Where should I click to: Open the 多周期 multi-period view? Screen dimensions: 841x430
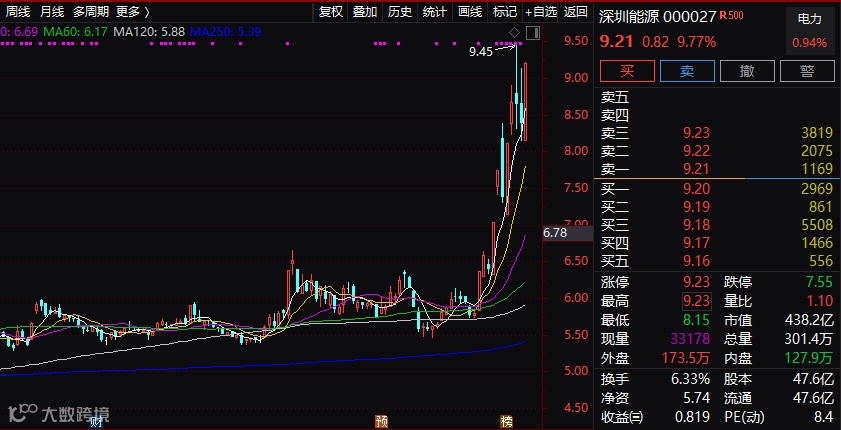click(91, 11)
